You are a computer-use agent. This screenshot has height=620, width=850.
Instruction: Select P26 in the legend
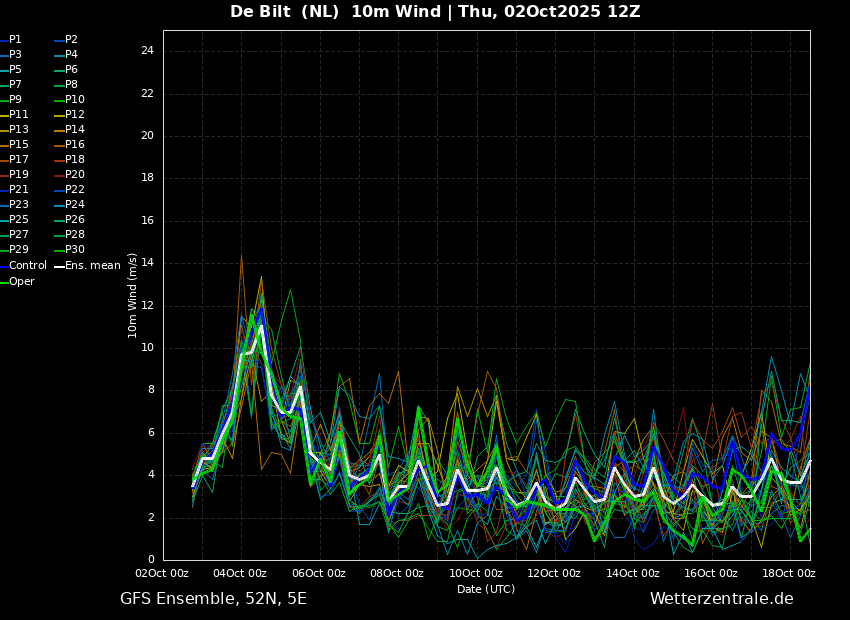pos(74,220)
